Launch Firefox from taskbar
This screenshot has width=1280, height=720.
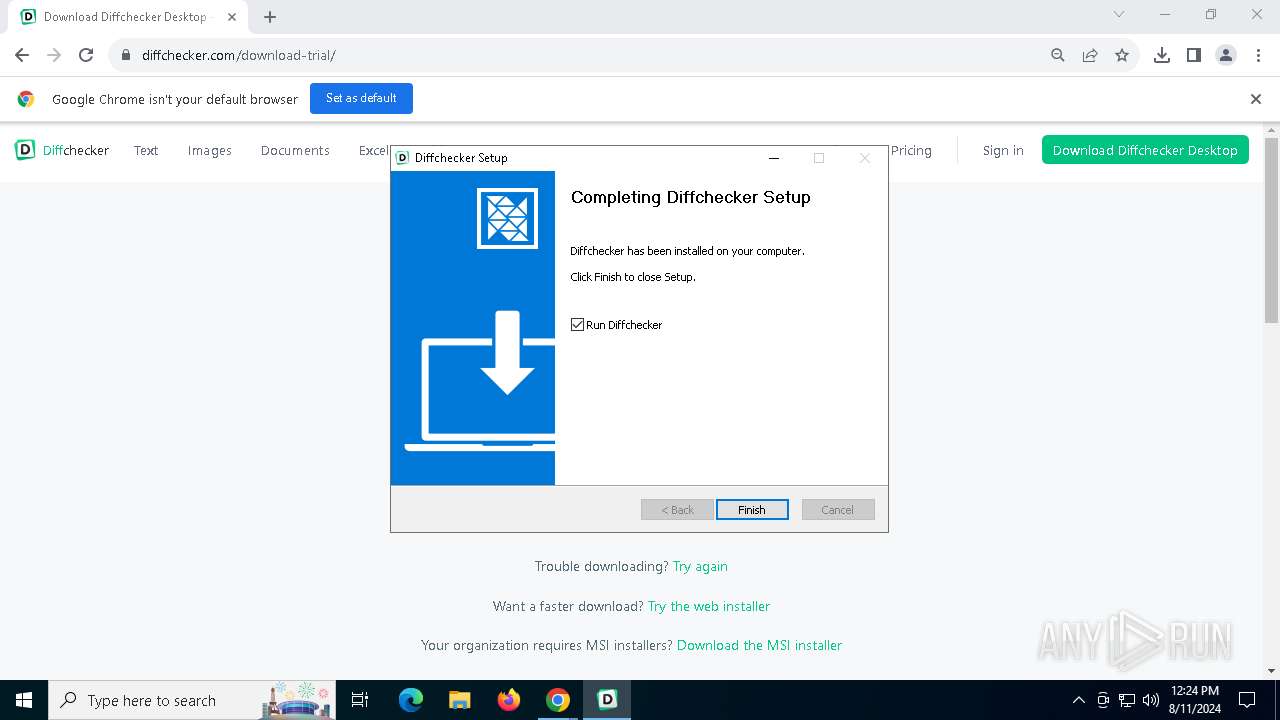509,700
